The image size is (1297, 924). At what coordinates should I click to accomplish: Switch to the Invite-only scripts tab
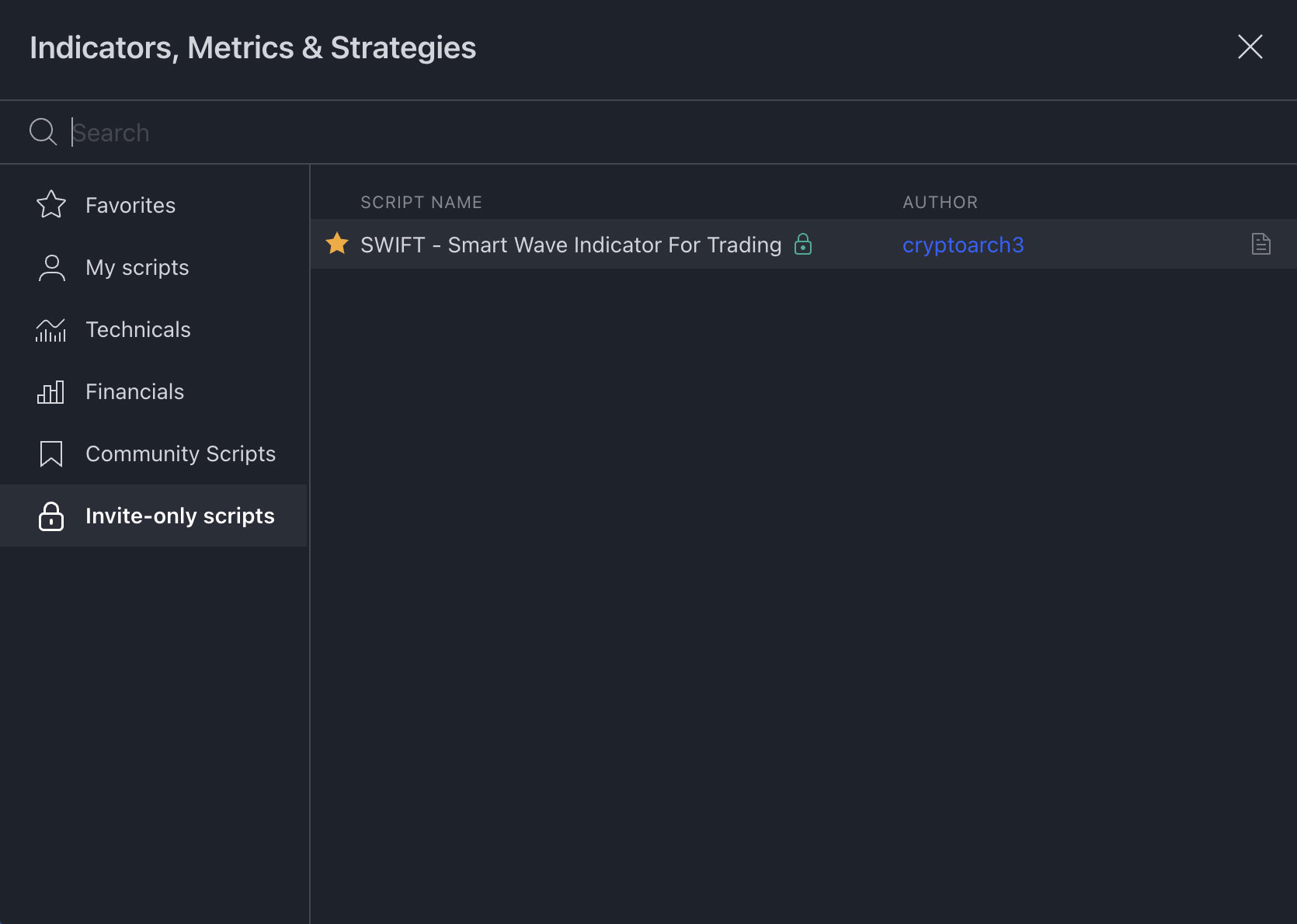(179, 516)
